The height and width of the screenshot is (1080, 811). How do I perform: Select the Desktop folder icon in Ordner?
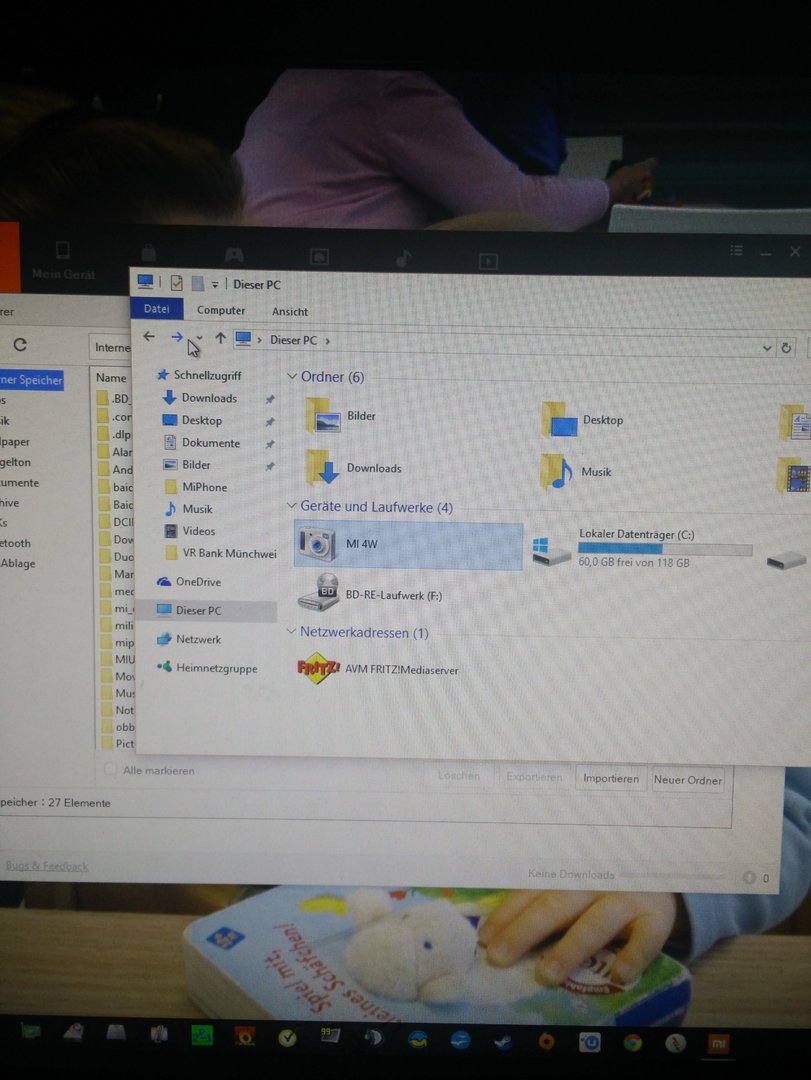559,419
